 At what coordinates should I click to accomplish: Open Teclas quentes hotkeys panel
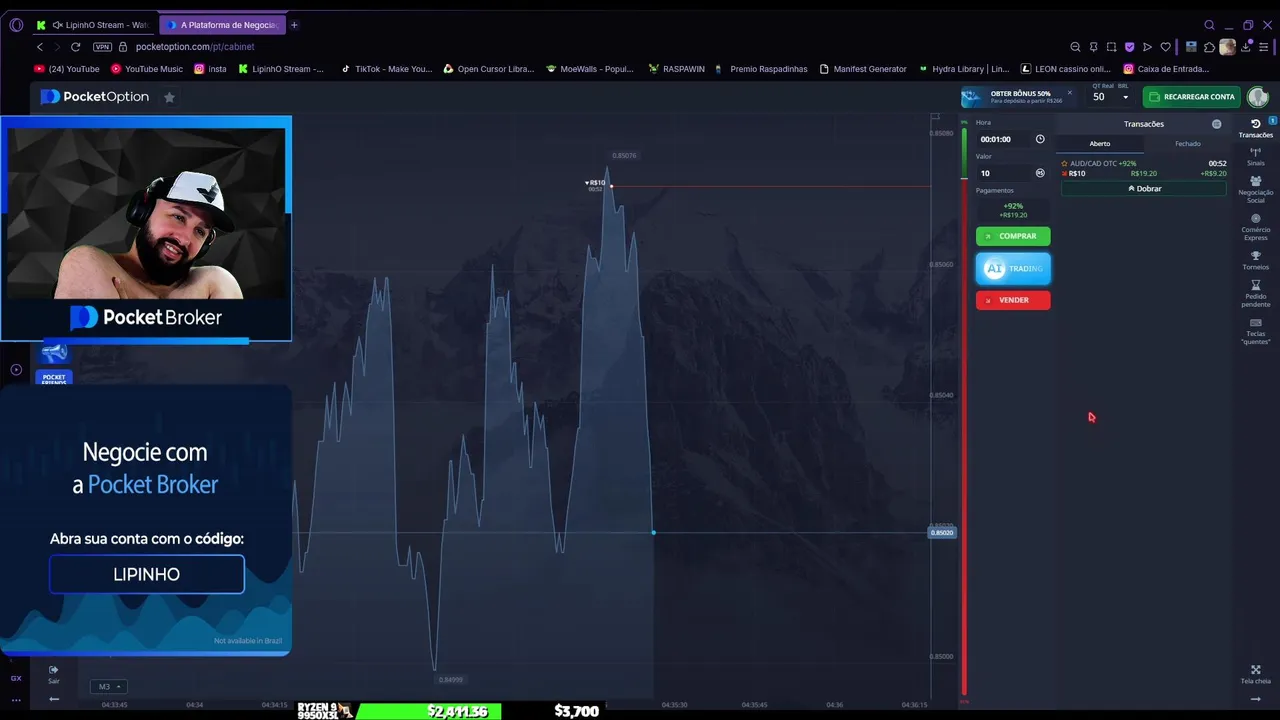(x=1255, y=332)
